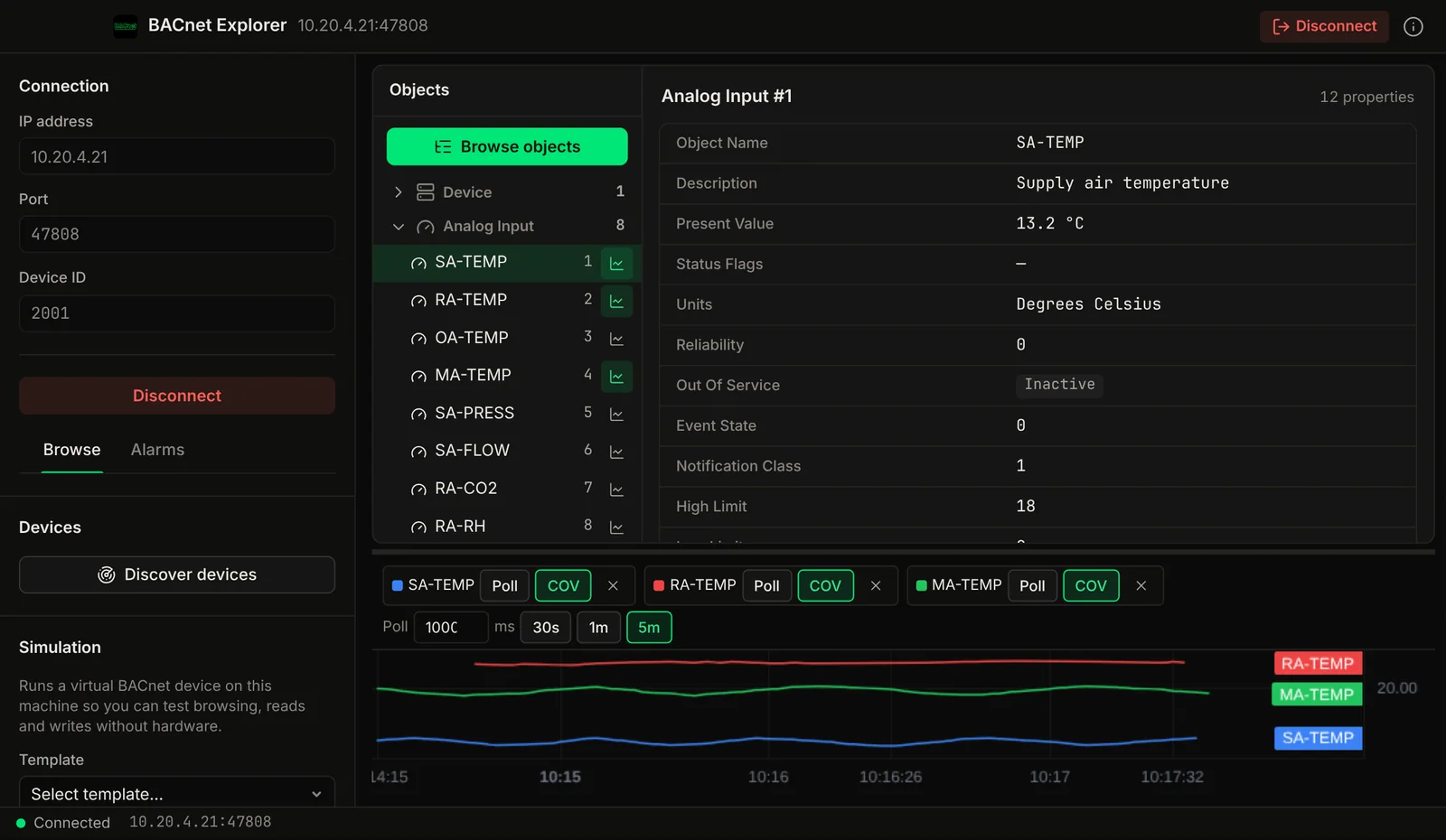Click the green Browse objects button

507,146
